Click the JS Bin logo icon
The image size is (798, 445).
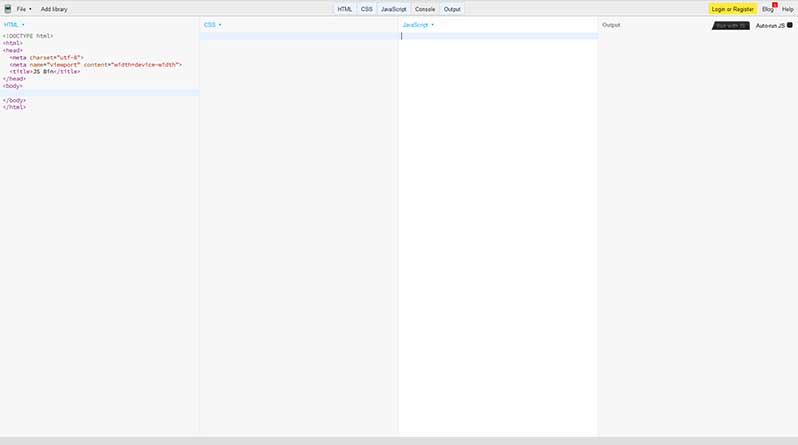[8, 8]
